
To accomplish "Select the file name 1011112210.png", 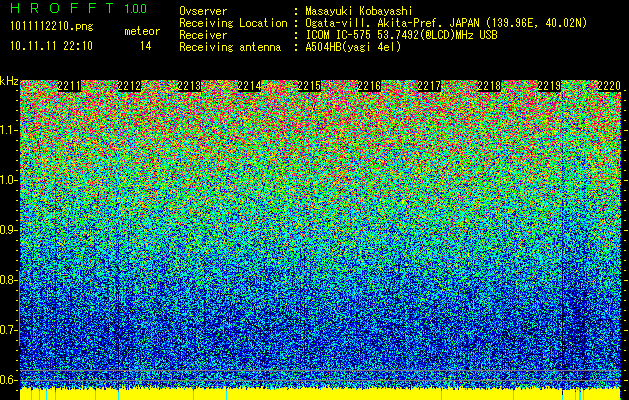I will pos(52,27).
